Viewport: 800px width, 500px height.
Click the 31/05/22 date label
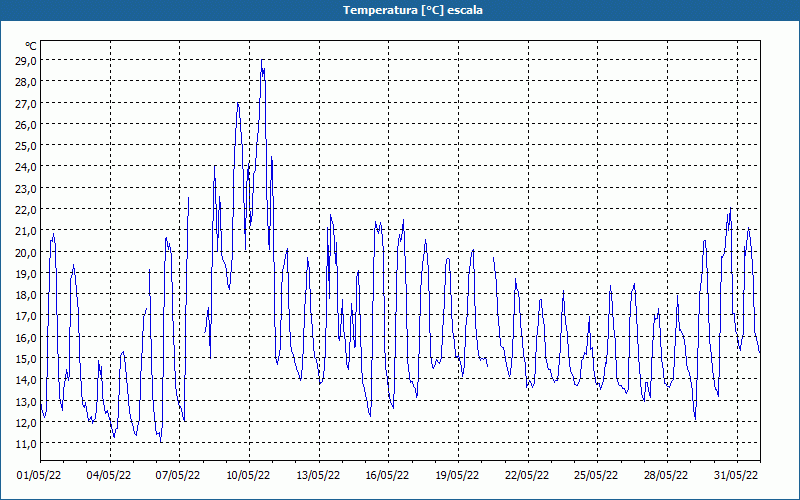point(736,476)
